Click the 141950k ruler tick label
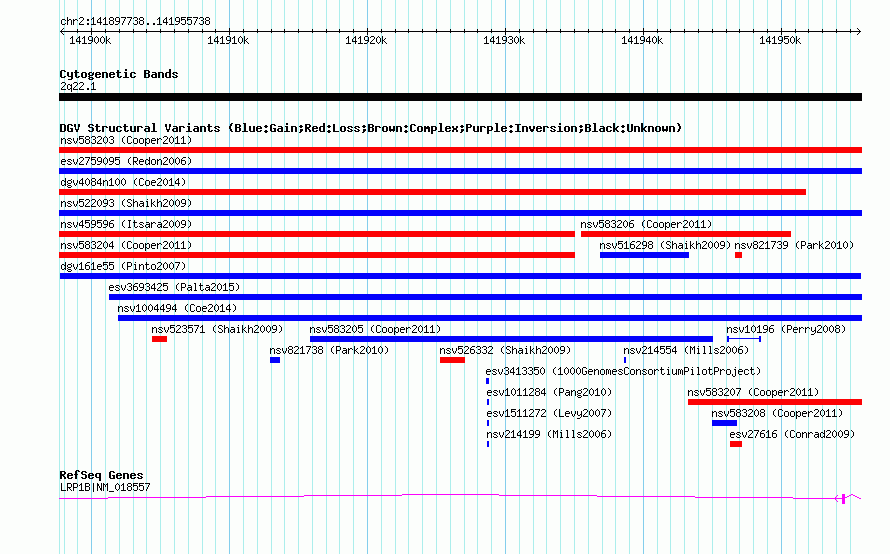This screenshot has height=554, width=890. [780, 40]
